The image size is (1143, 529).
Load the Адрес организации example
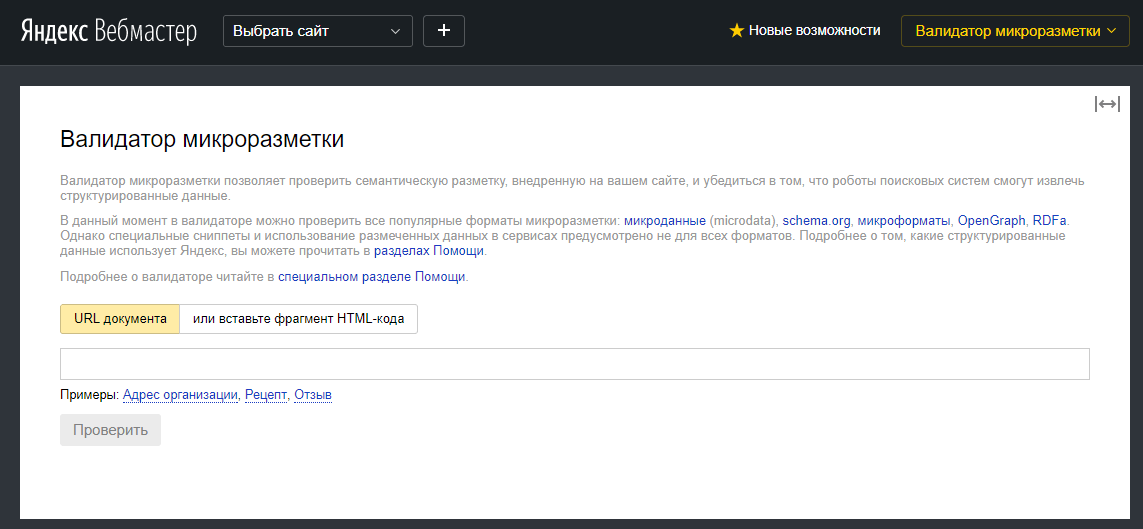pyautogui.click(x=180, y=395)
